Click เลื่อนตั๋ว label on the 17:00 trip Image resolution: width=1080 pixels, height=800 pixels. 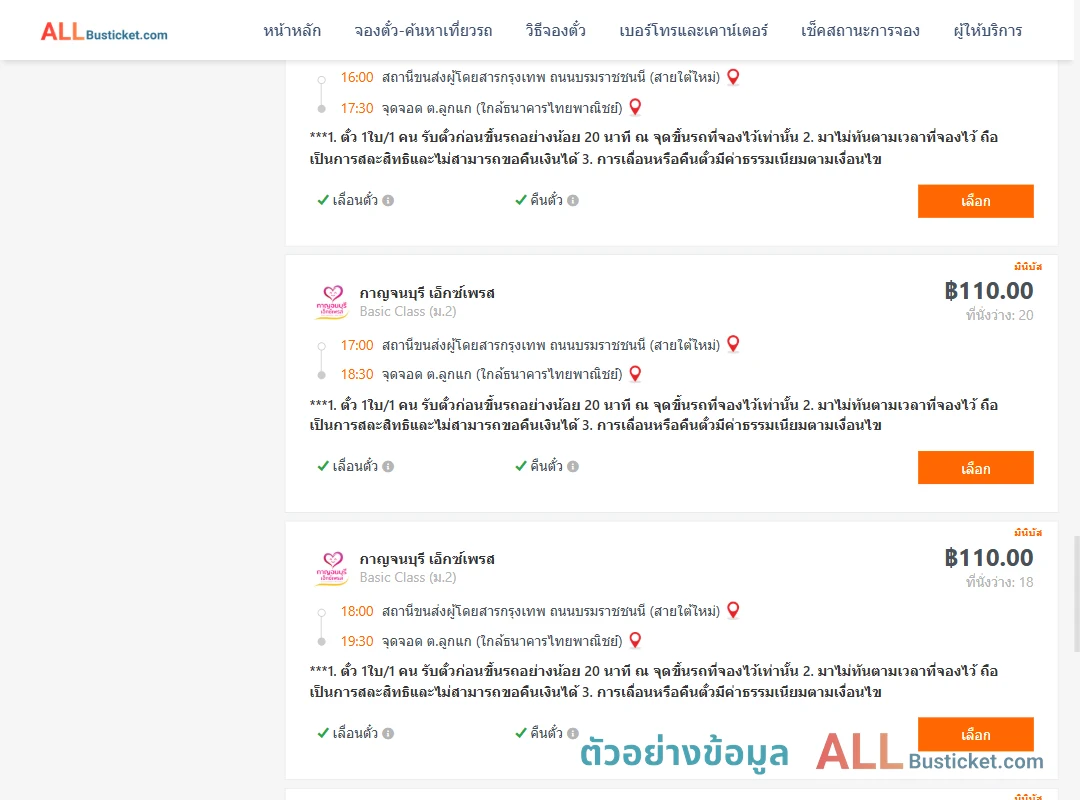pos(355,466)
